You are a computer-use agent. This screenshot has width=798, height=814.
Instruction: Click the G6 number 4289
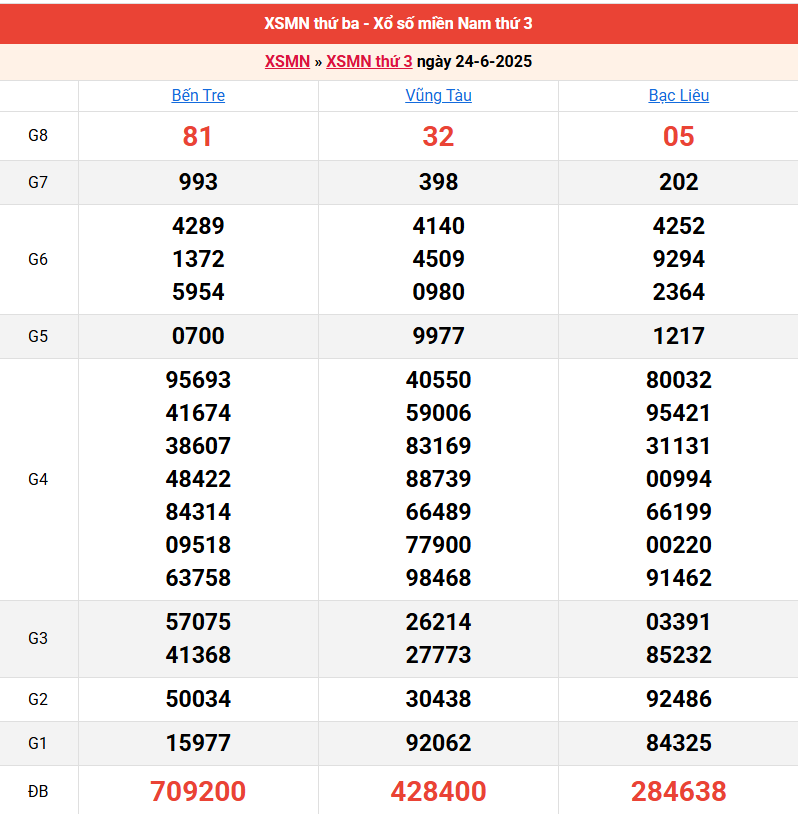point(198,226)
